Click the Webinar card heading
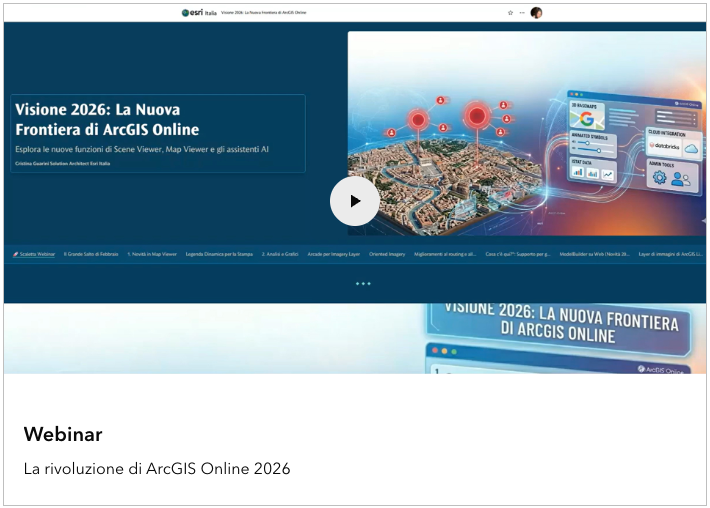Screen dimensions: 710x508 click(63, 434)
